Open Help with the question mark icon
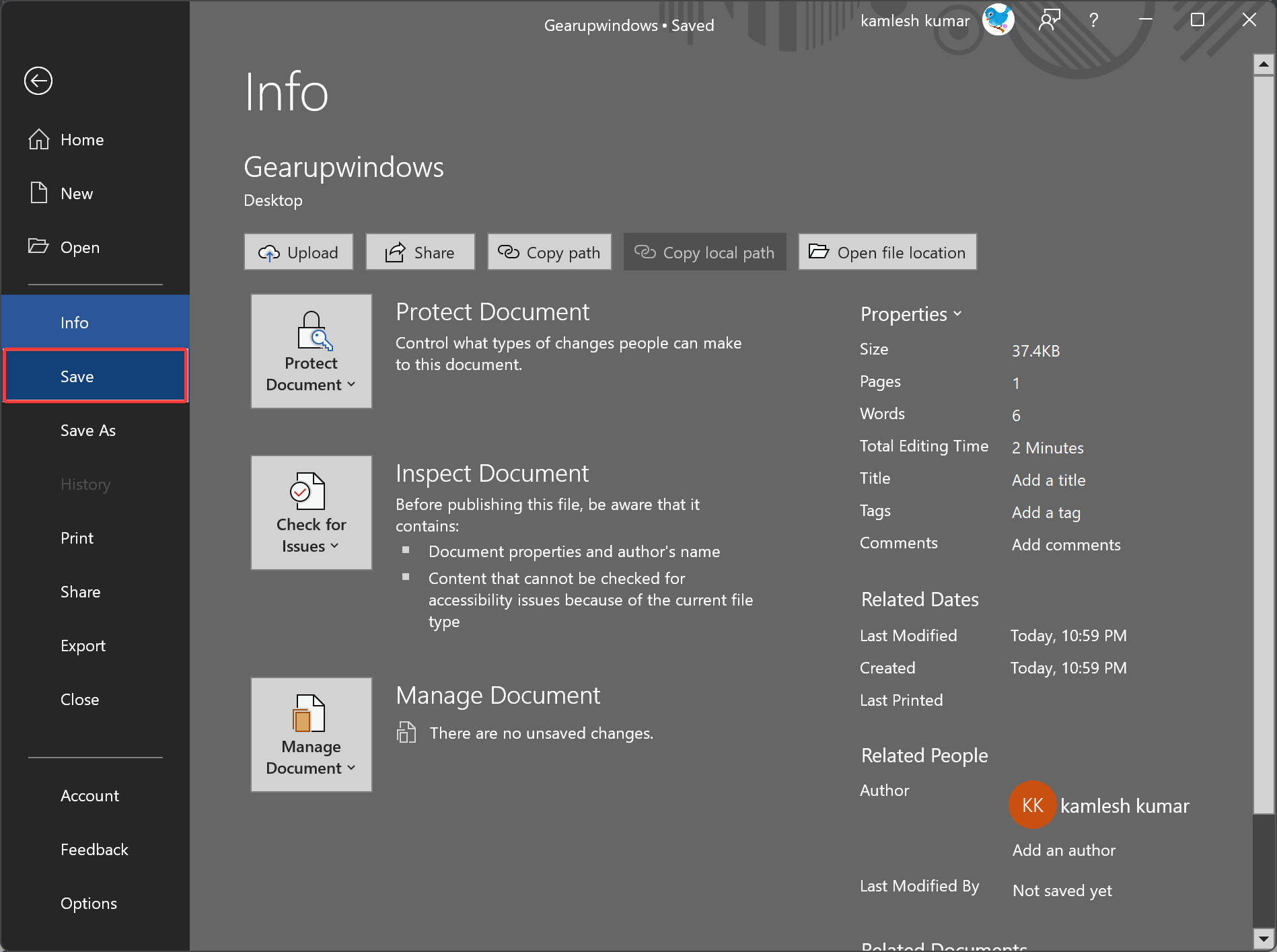This screenshot has height=952, width=1277. pos(1094,20)
